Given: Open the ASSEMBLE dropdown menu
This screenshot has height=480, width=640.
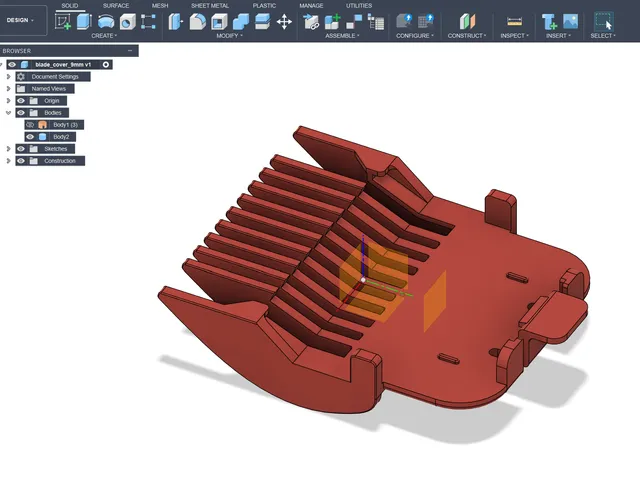Looking at the screenshot, I should (342, 36).
